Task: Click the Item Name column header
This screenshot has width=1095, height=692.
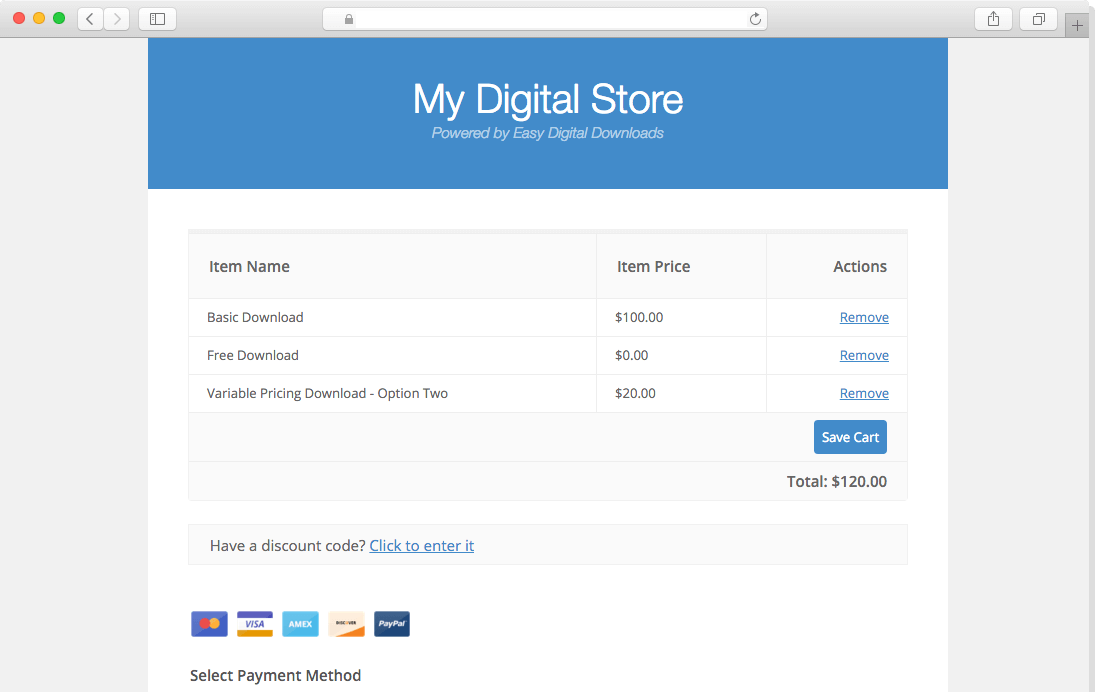Action: [x=249, y=266]
